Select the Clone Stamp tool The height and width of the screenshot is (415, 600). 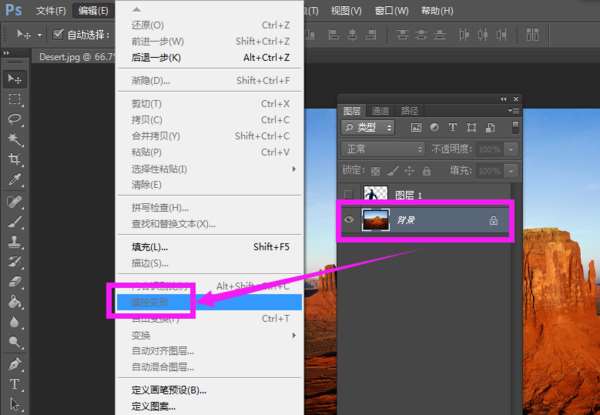click(15, 242)
